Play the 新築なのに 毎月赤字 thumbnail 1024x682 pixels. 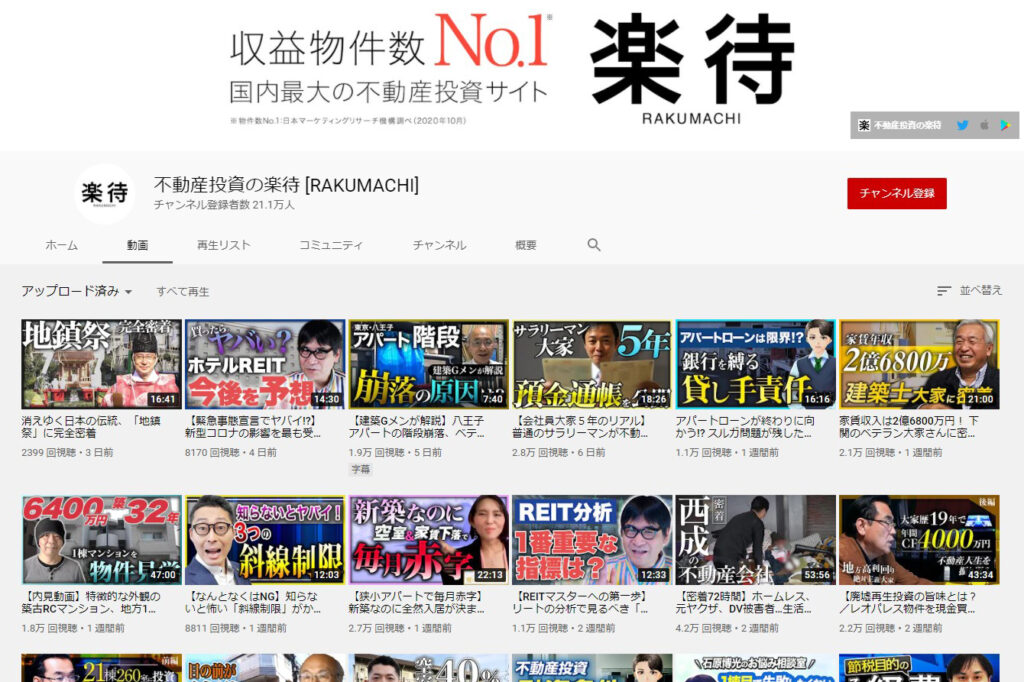428,540
